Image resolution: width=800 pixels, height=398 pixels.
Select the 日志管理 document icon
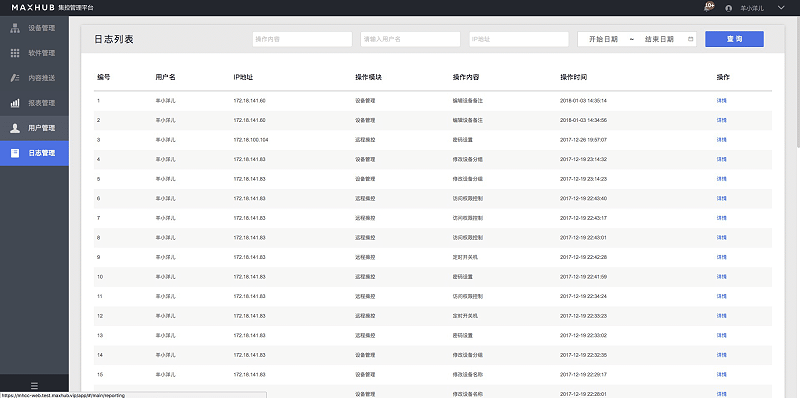tap(15, 153)
